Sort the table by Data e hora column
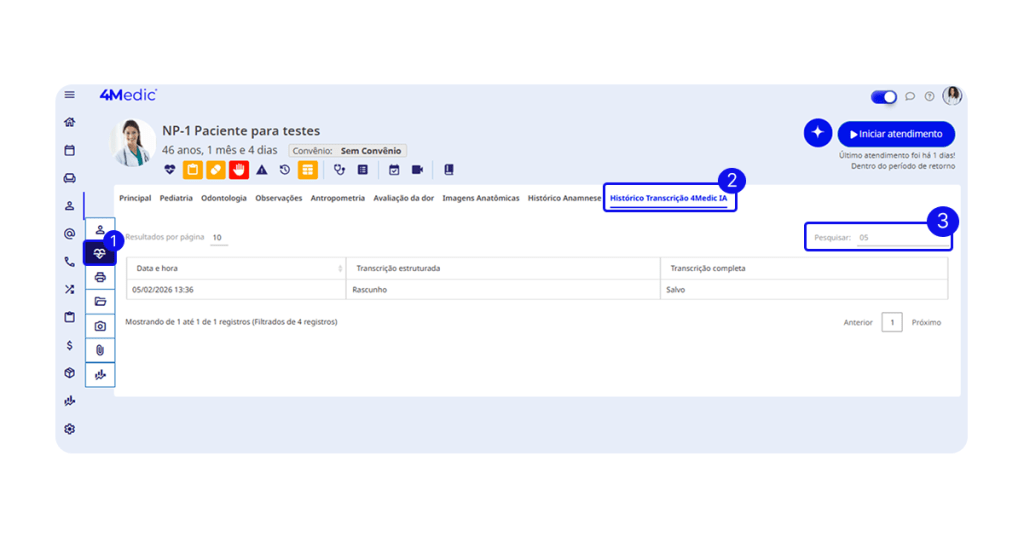This screenshot has width=1024, height=537. click(x=235, y=269)
